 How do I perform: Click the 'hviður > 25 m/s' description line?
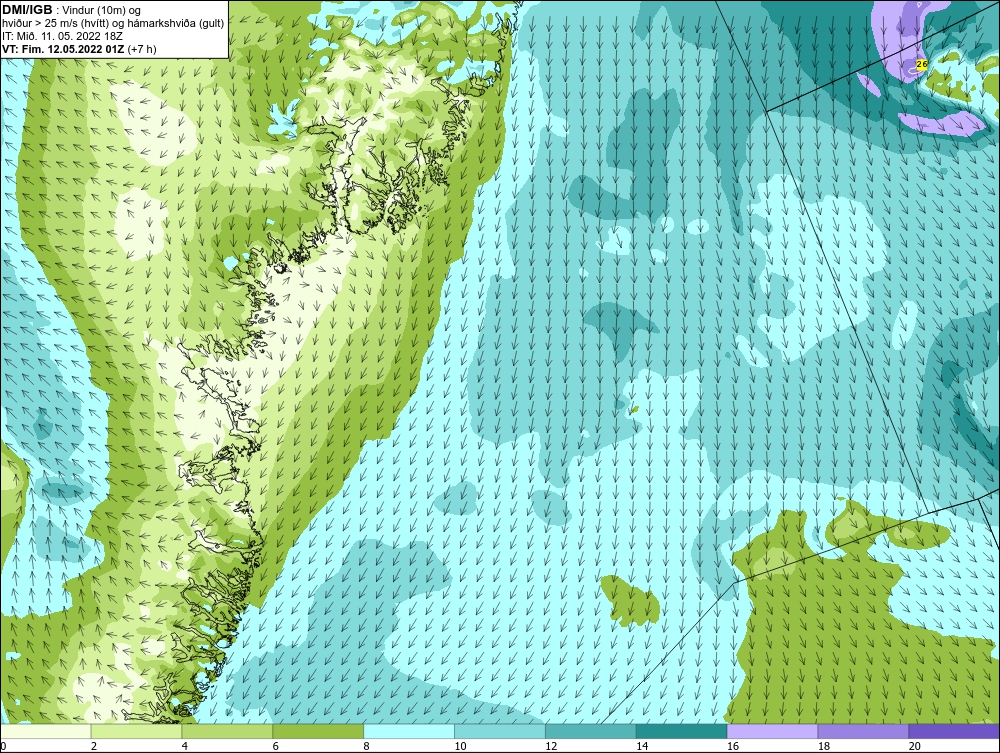113,23
